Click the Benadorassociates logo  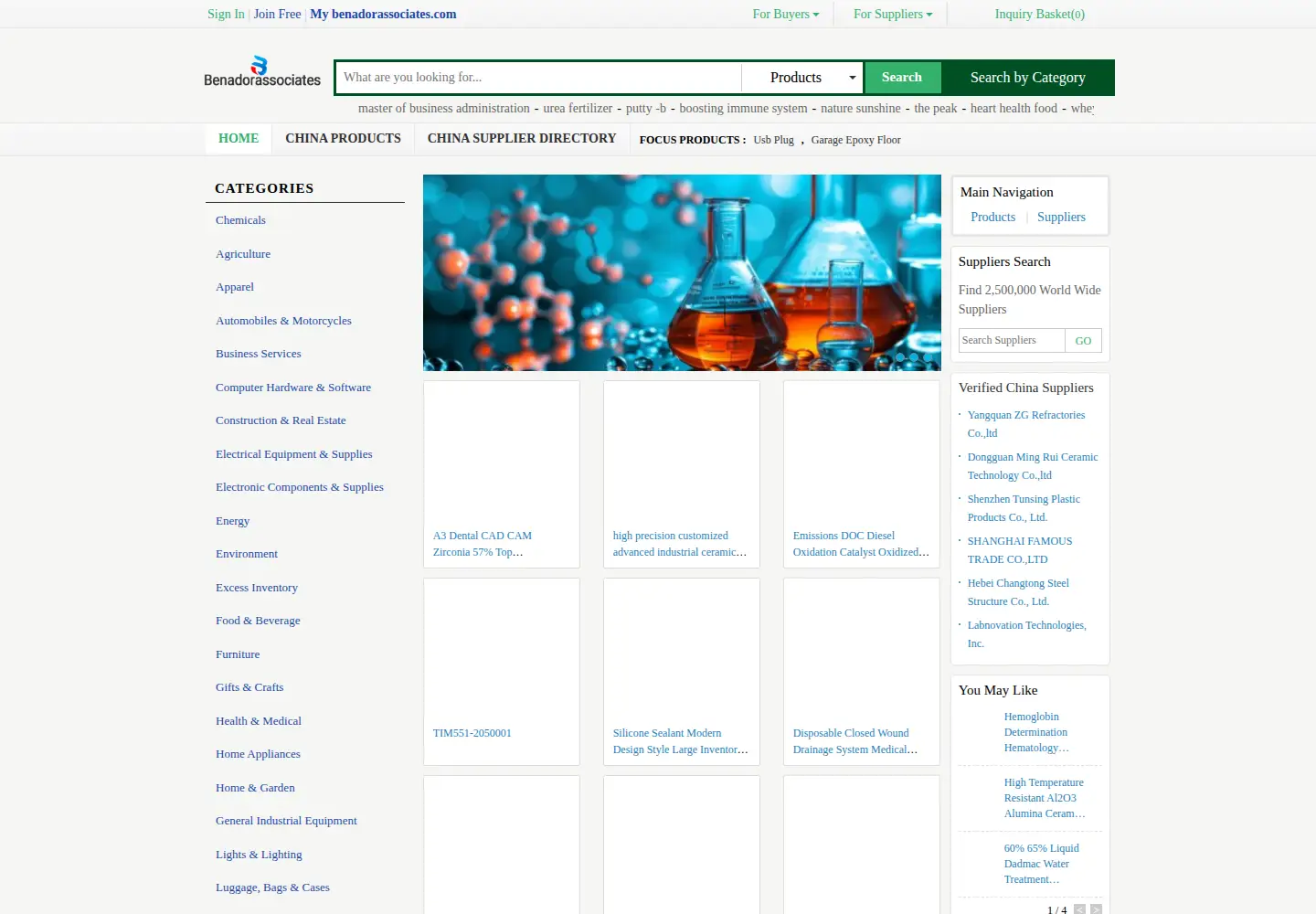click(x=262, y=72)
